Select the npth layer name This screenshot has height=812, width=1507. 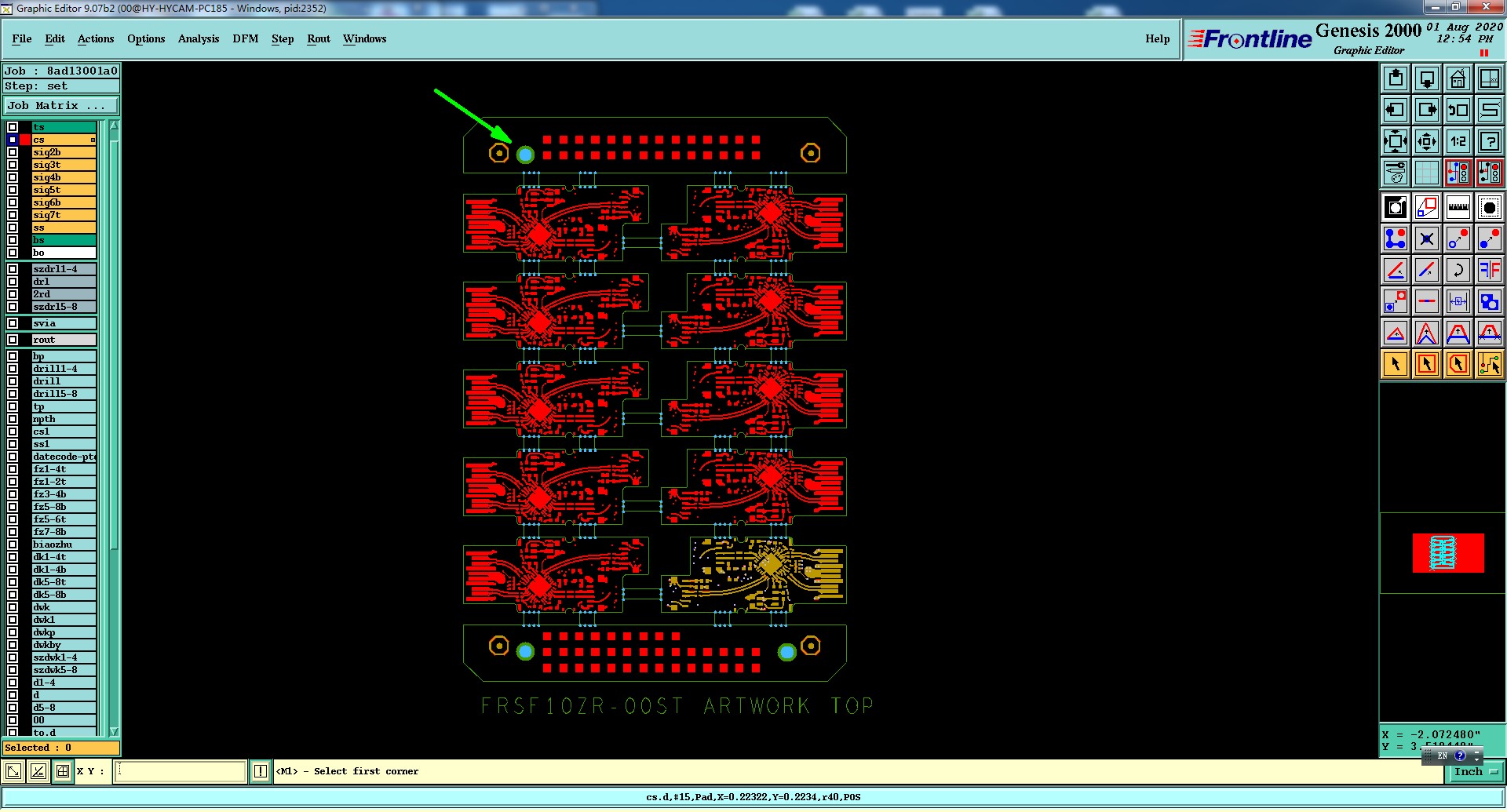[64, 419]
